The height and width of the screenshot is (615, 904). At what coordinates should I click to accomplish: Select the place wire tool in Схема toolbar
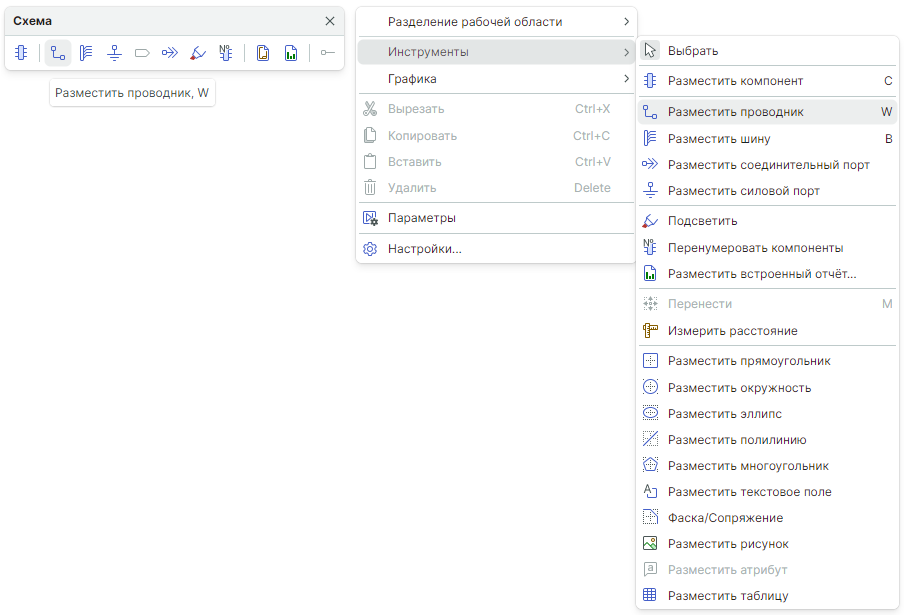pos(58,53)
